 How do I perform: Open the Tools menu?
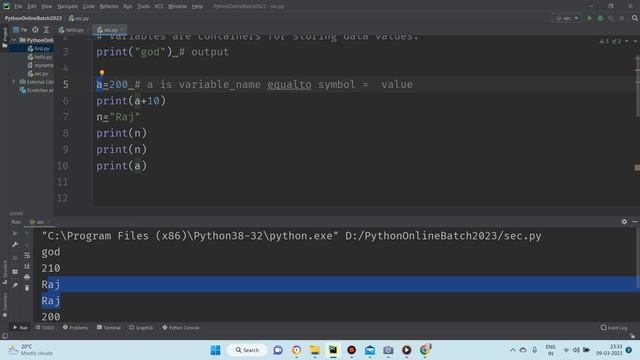tap(143, 7)
